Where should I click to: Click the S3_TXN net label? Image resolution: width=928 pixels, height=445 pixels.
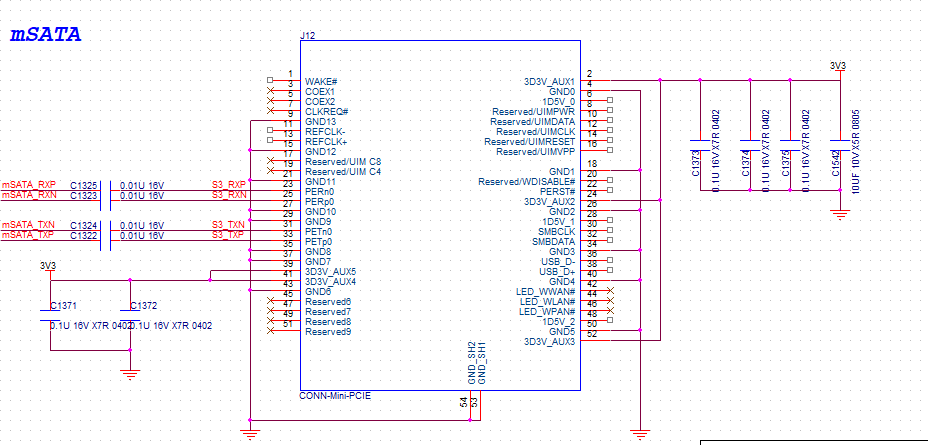(228, 225)
